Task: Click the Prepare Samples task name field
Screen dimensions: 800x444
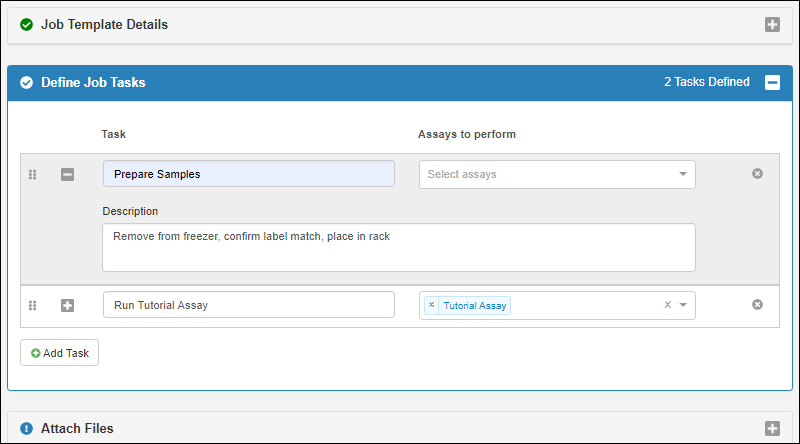Action: [248, 174]
